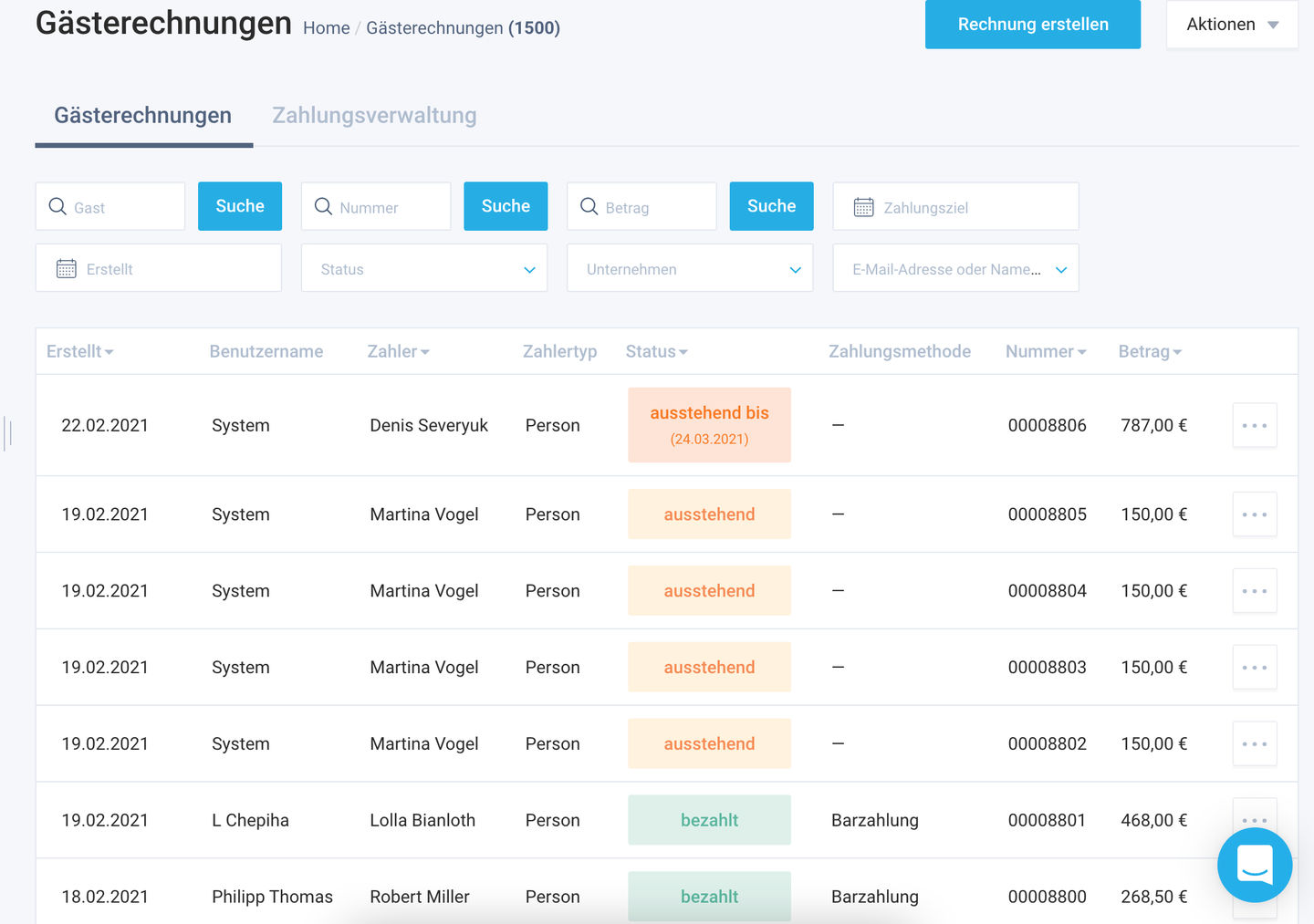Click Suche button next to Gast field
The image size is (1314, 924).
(240, 206)
